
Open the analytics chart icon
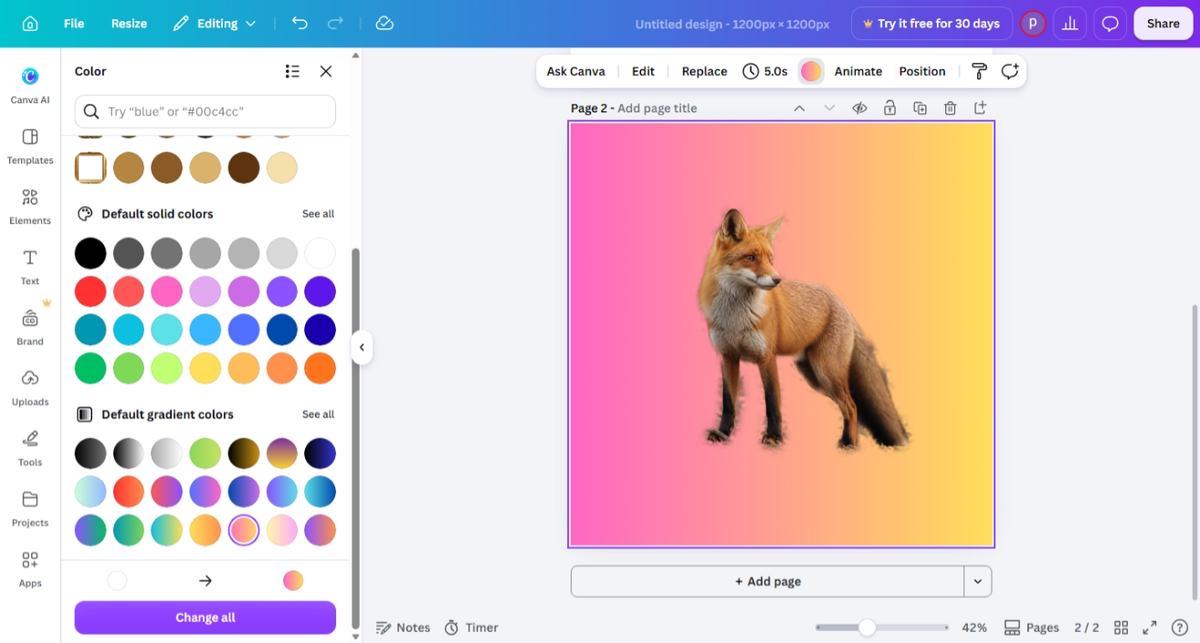[x=1070, y=23]
